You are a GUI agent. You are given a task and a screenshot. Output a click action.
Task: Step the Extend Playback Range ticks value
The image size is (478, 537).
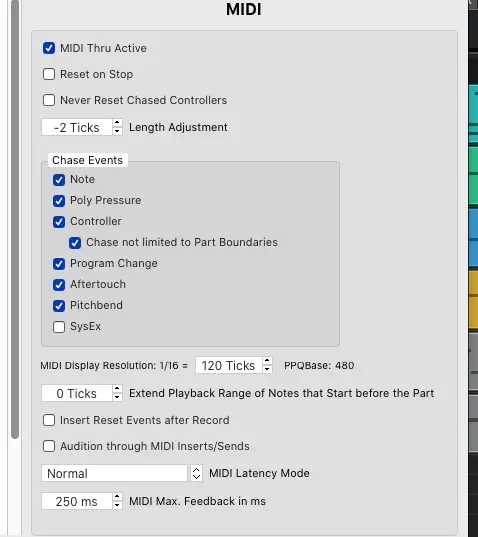(x=117, y=393)
